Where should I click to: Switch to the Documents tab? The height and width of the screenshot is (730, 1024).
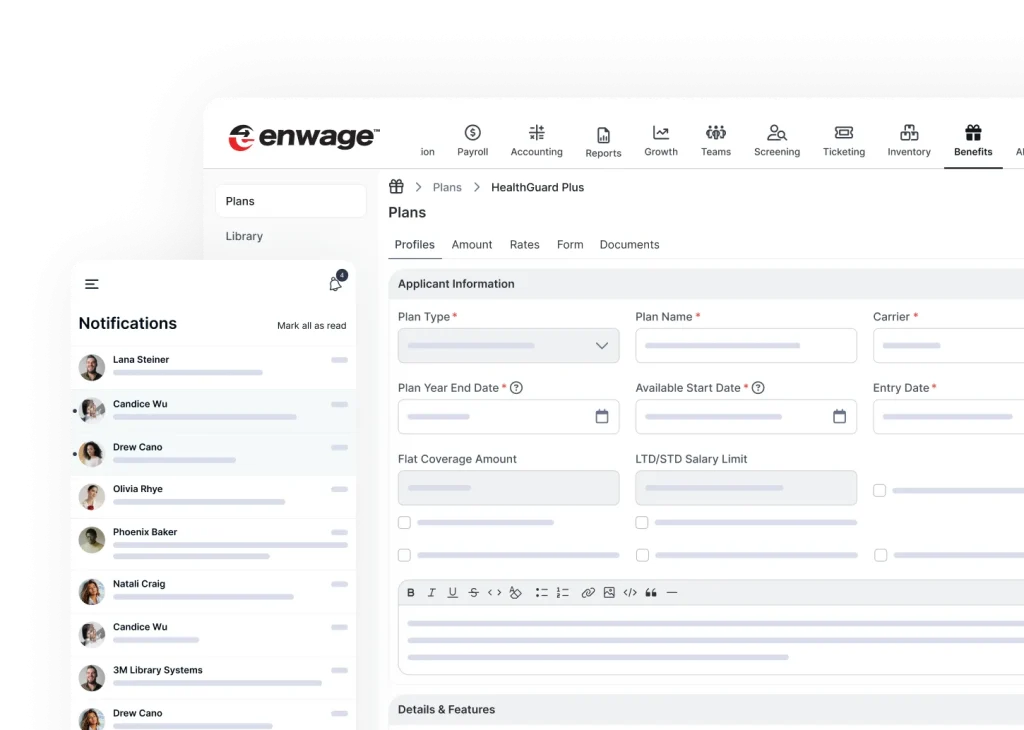coord(629,245)
